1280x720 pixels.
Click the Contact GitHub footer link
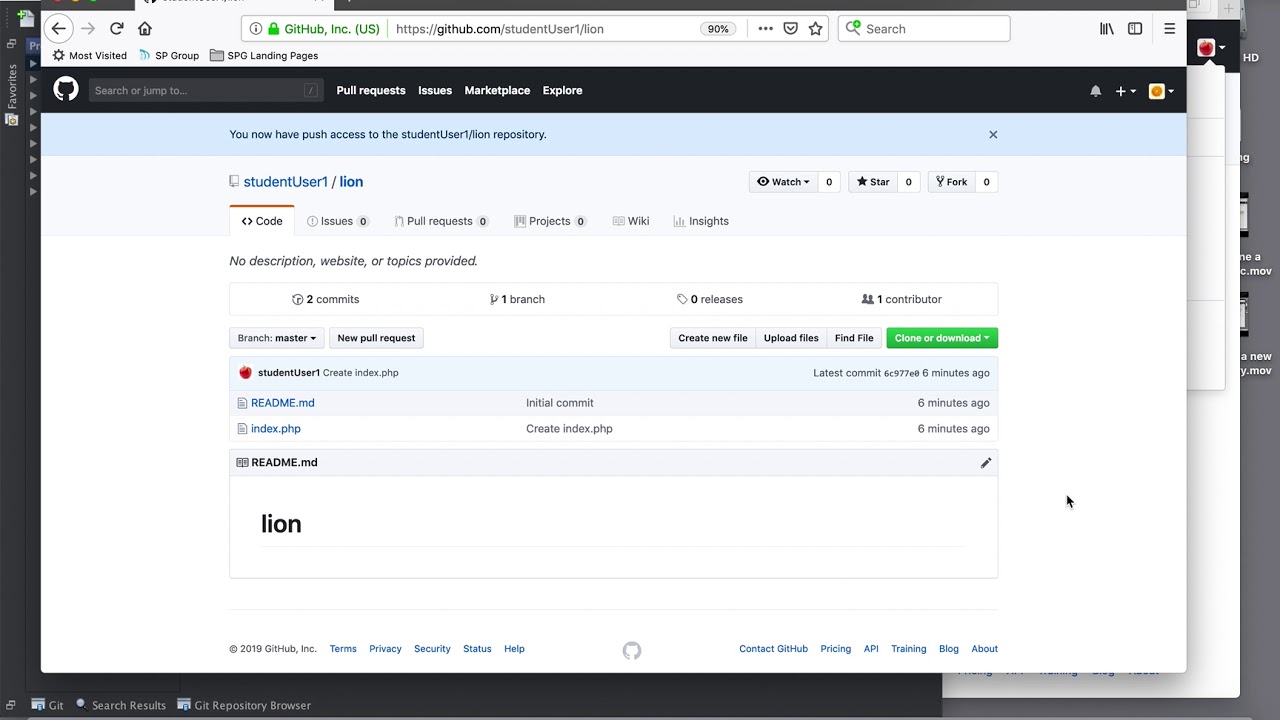(x=773, y=649)
